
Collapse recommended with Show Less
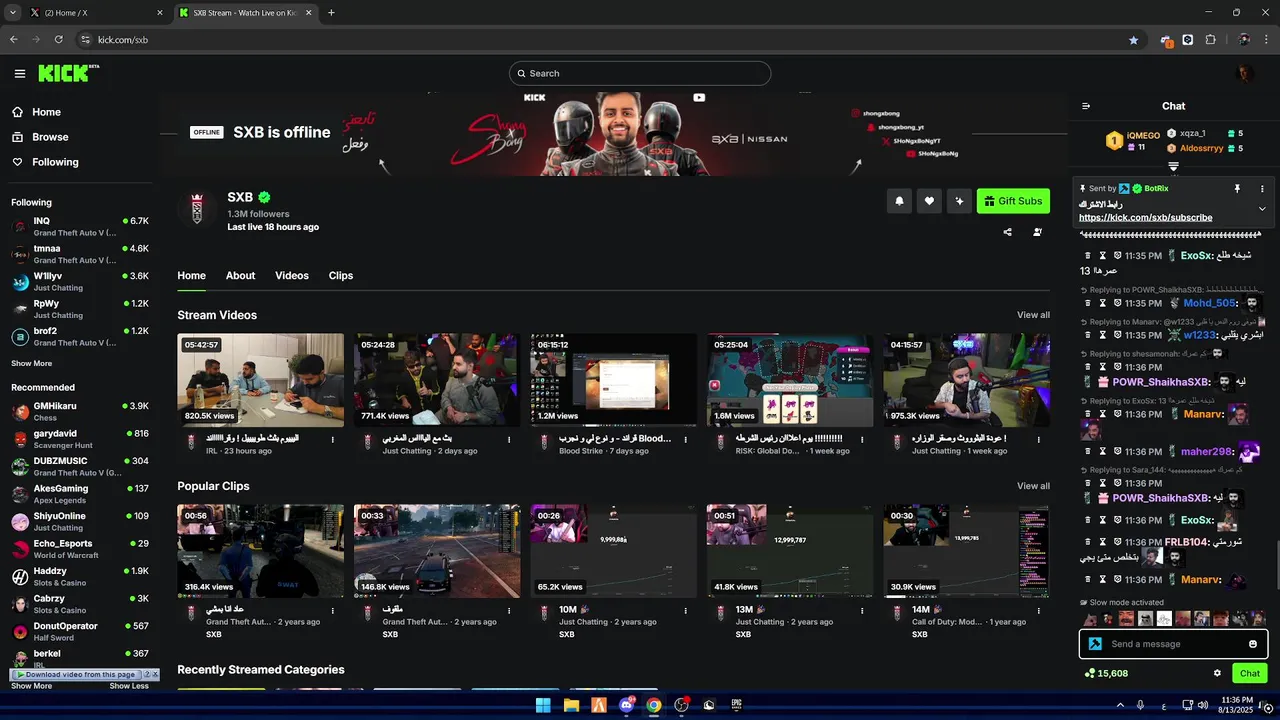129,686
